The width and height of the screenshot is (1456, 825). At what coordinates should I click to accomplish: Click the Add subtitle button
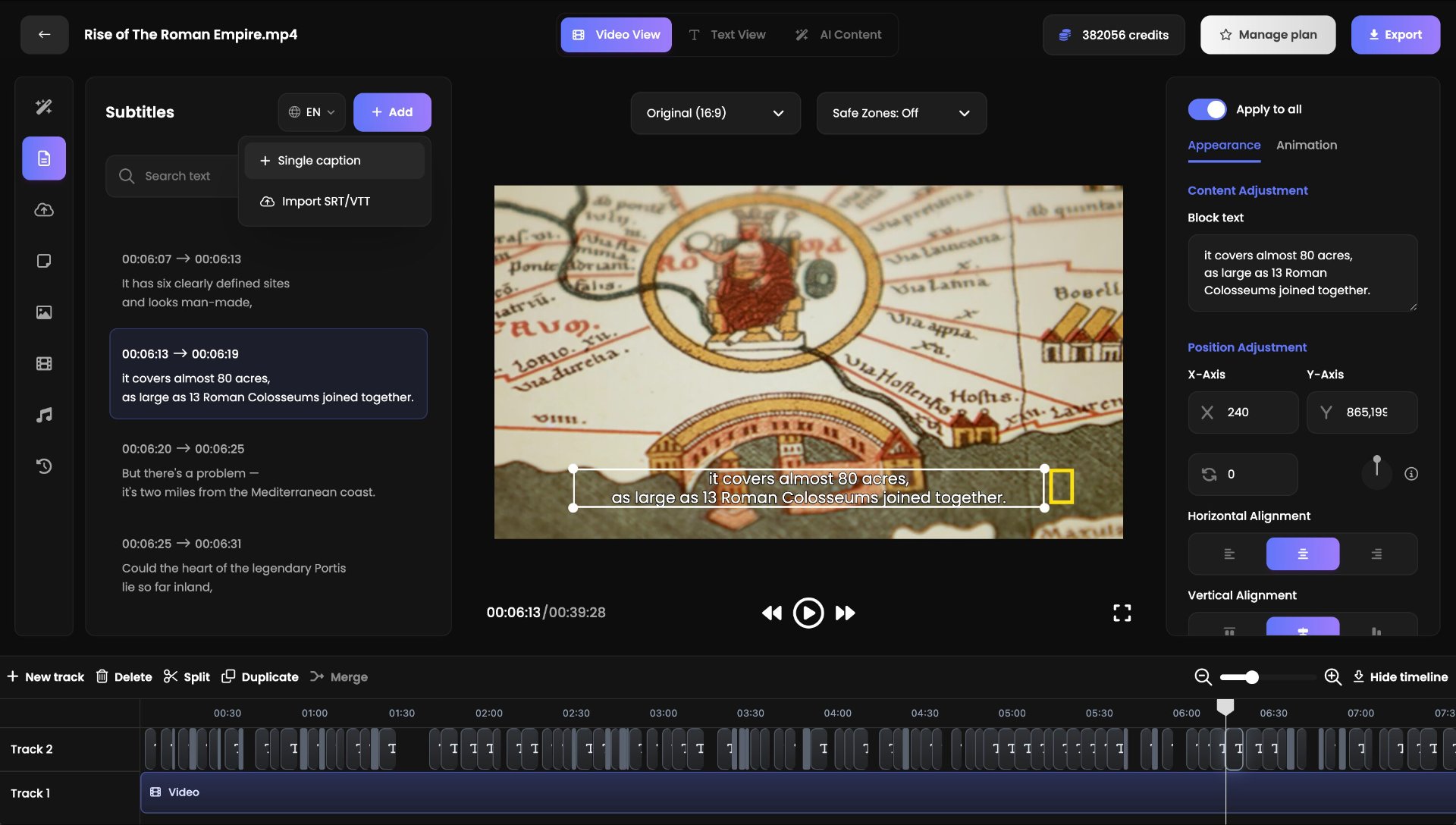[x=392, y=112]
